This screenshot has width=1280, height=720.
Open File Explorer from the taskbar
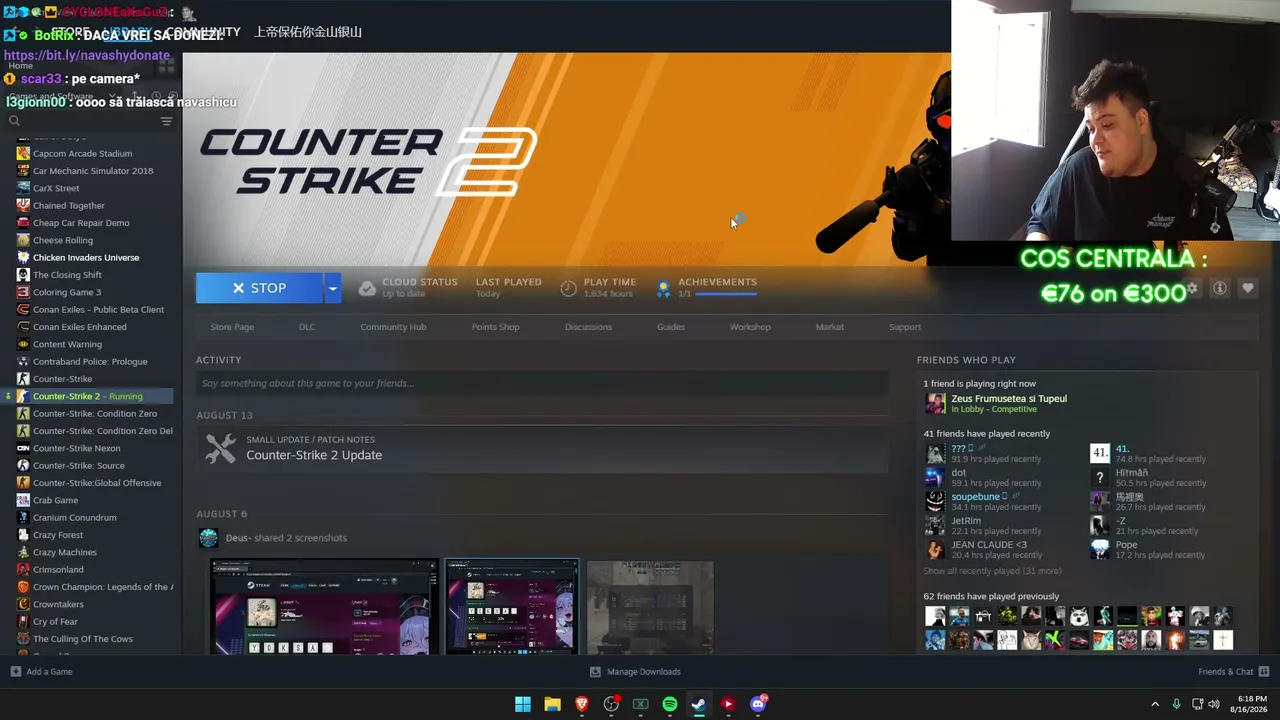(x=552, y=704)
